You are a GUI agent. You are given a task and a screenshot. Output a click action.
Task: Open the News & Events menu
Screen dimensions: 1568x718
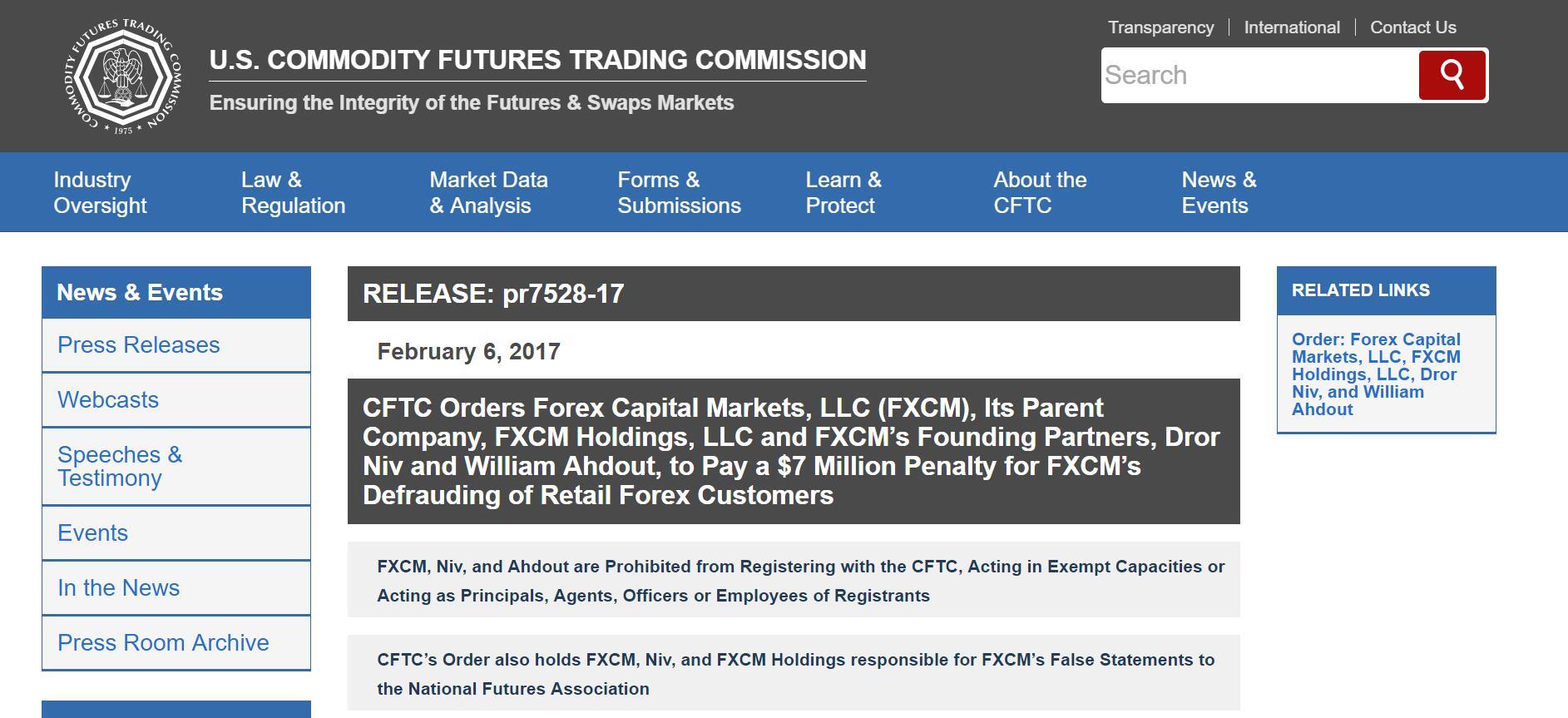1219,192
